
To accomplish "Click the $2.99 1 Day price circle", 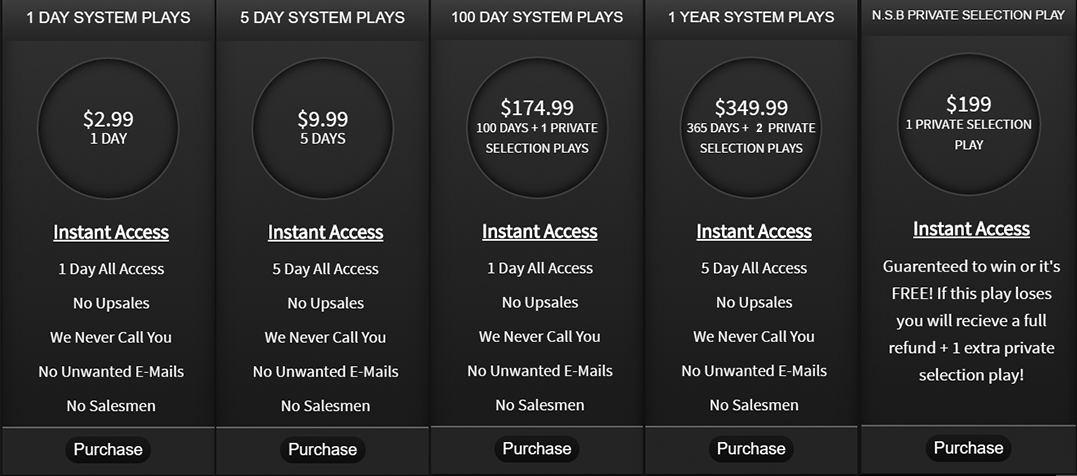I will tap(108, 128).
